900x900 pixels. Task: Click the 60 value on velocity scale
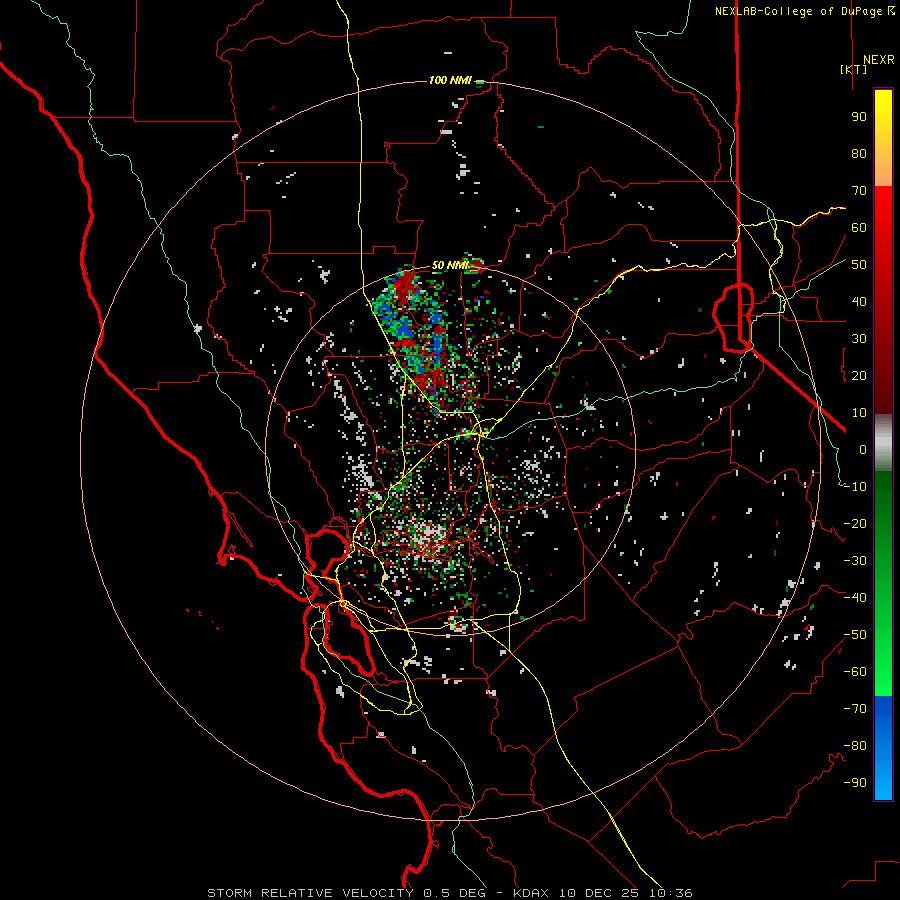[x=859, y=228]
